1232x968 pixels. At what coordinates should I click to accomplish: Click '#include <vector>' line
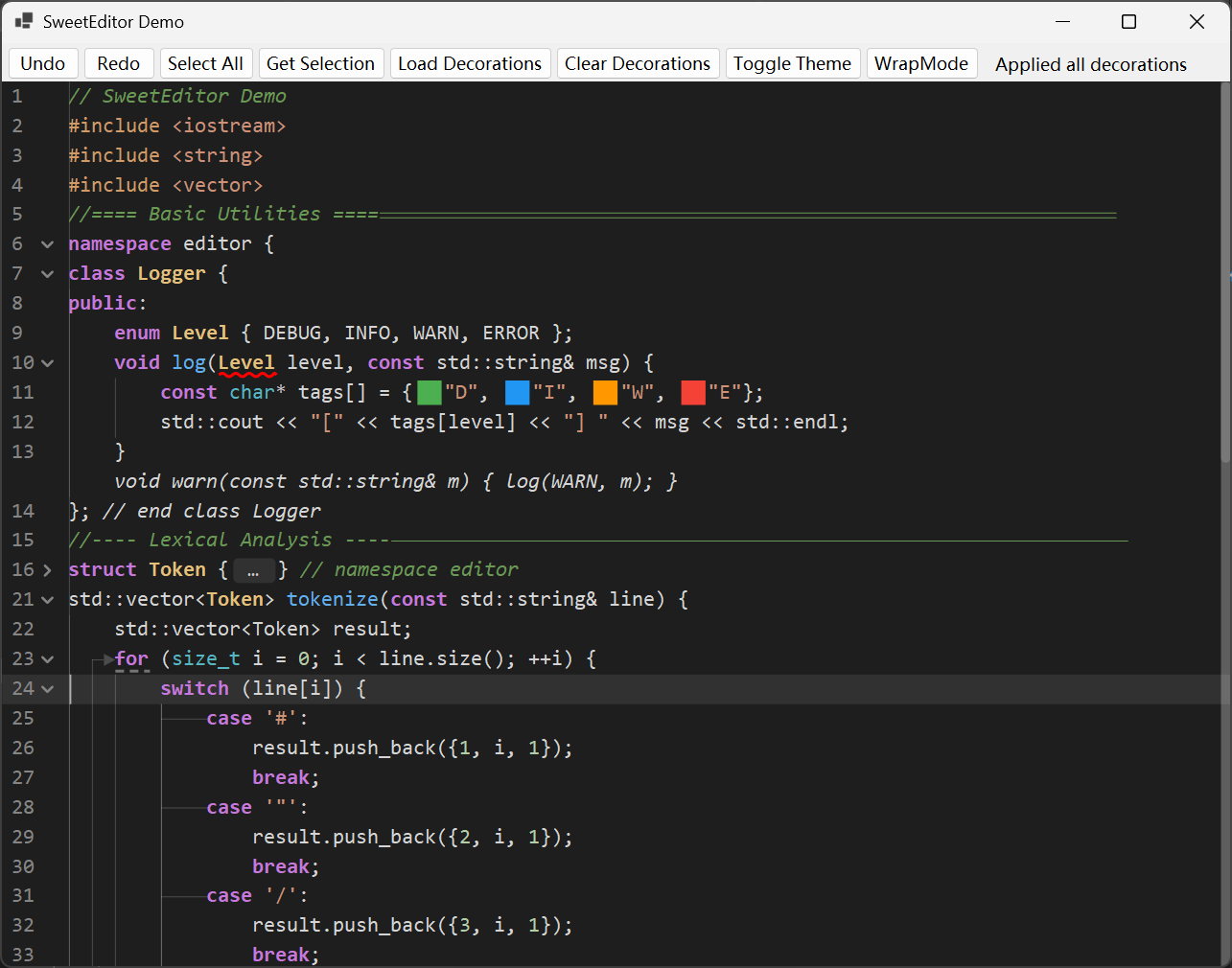(x=166, y=185)
